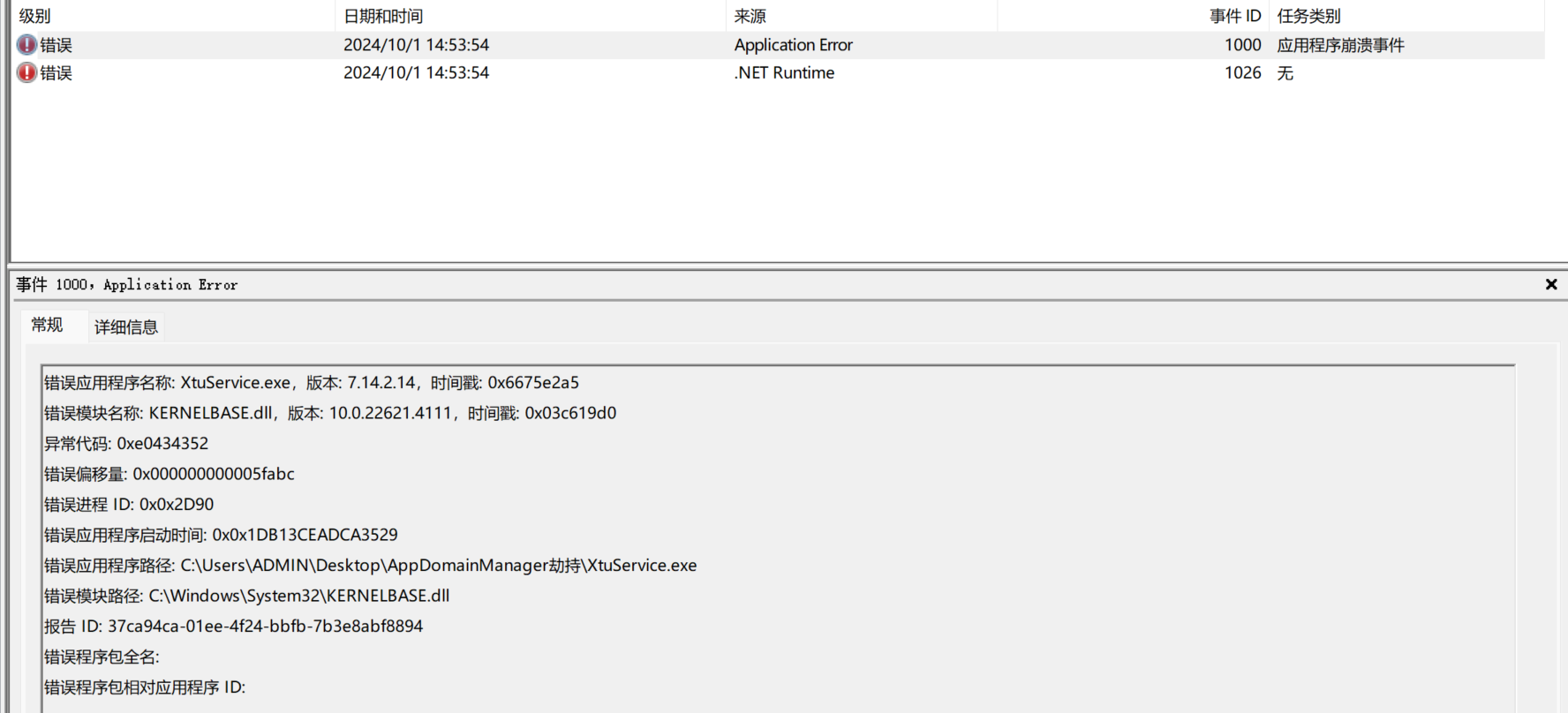Close the event 1000 details pane
1568x713 pixels.
(x=1550, y=284)
